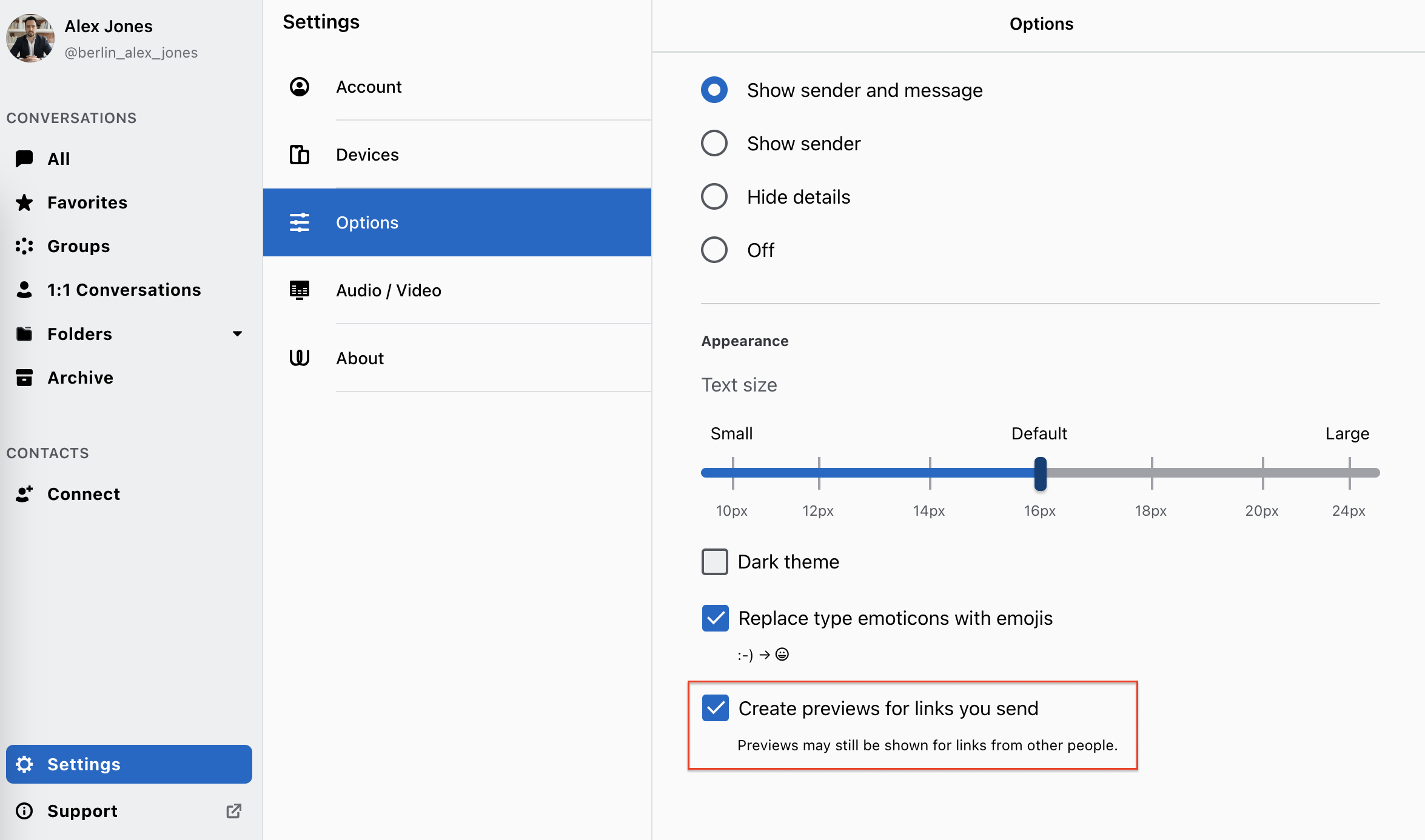The height and width of the screenshot is (840, 1425).
Task: Open 1:1 Conversations list
Action: 129,290
